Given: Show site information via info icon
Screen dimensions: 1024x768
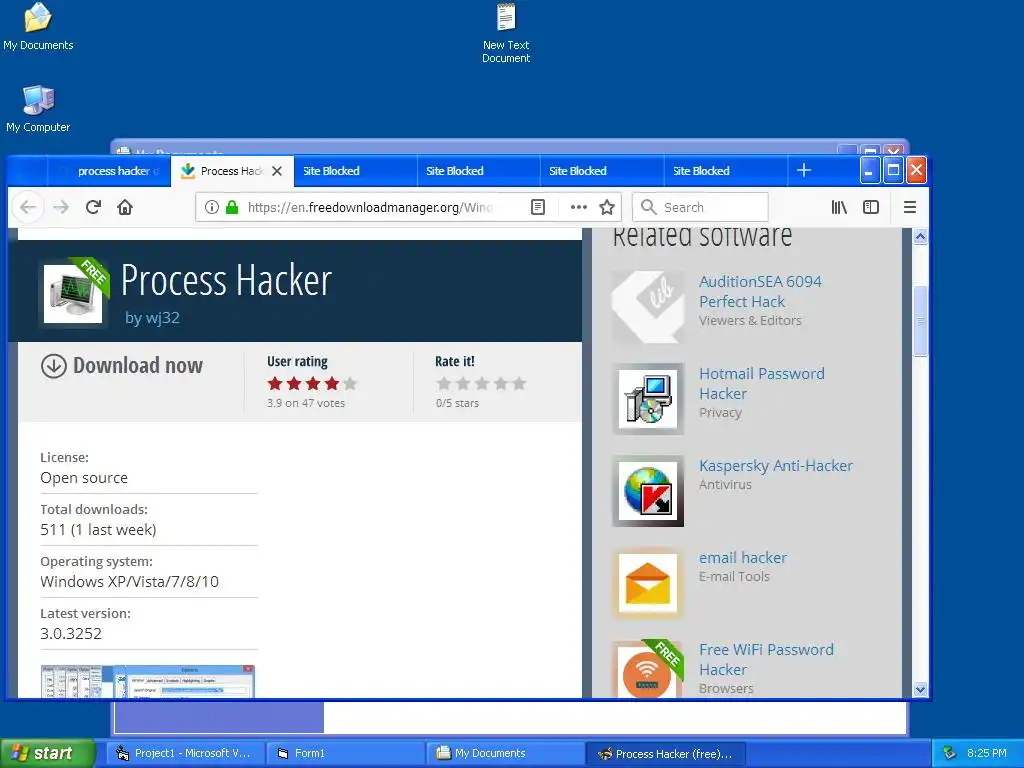Looking at the screenshot, I should 212,207.
